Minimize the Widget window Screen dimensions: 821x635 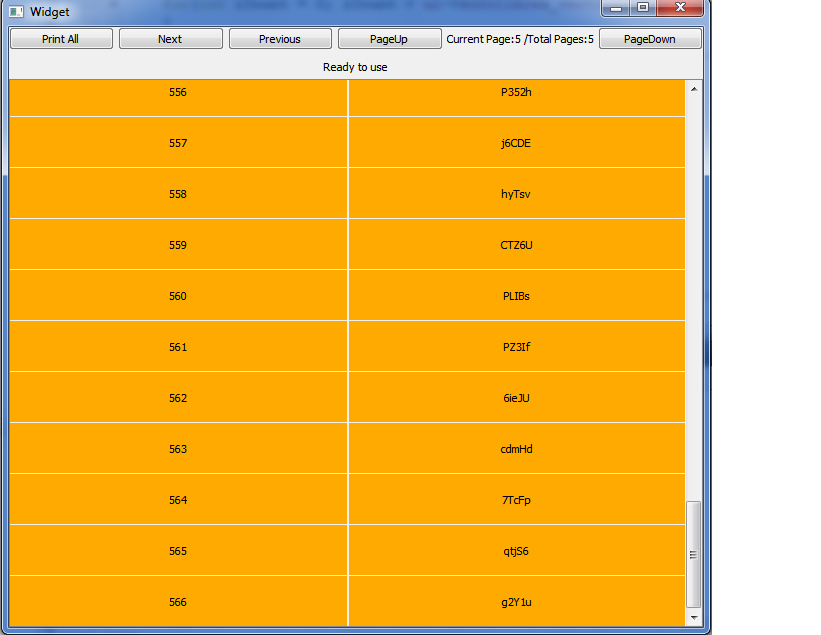616,9
